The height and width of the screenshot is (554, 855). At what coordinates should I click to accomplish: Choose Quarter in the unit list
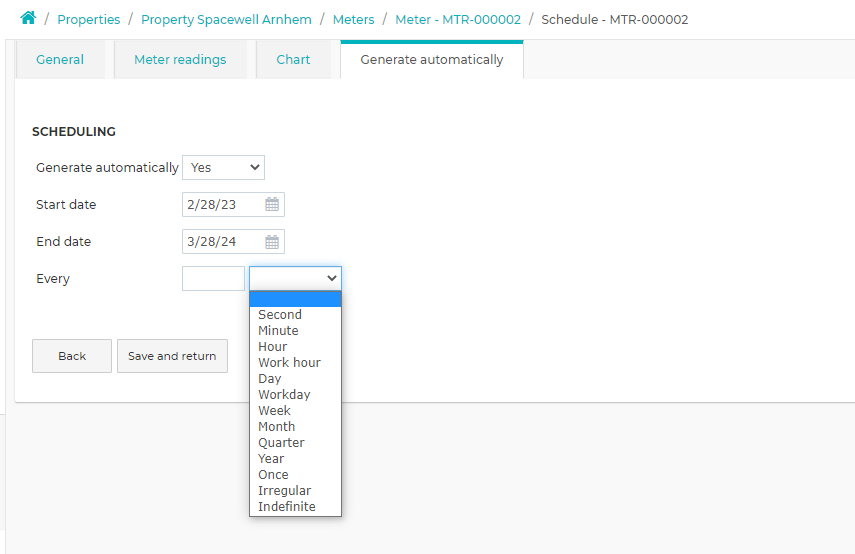tap(296, 443)
